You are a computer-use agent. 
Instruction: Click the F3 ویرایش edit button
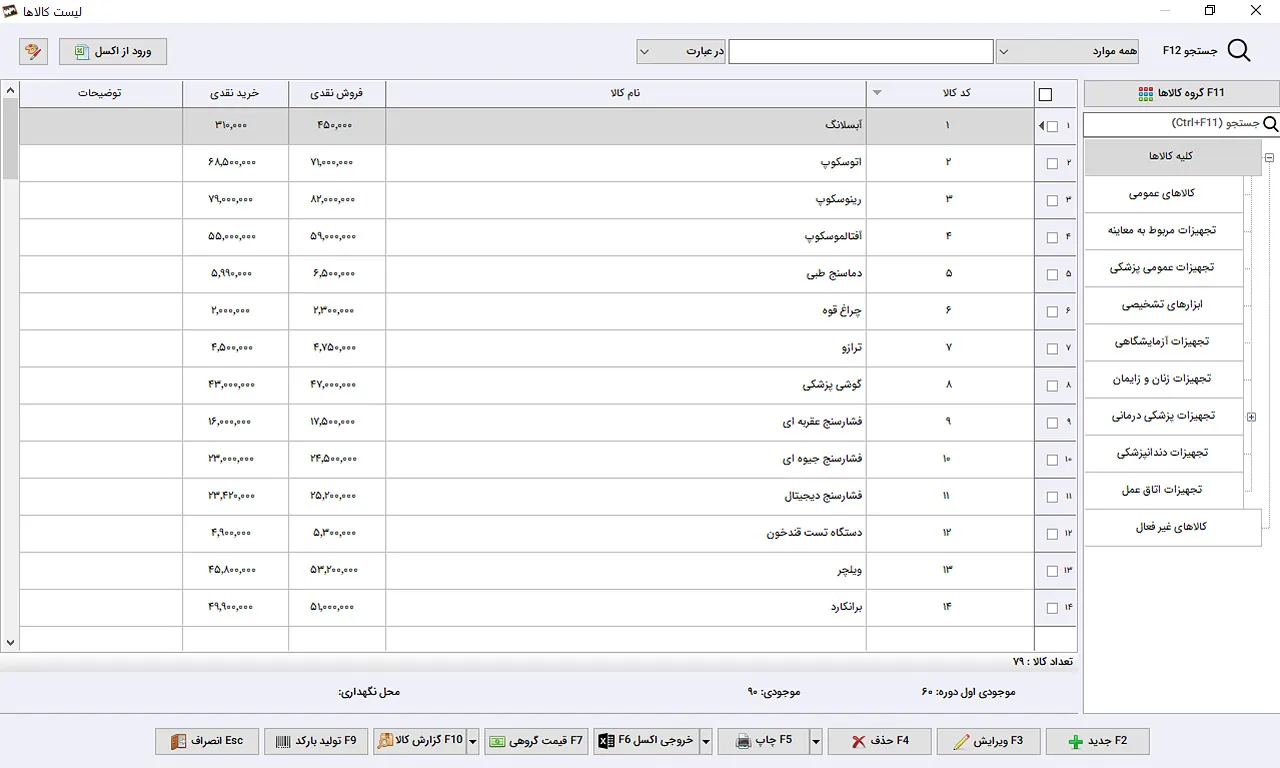point(988,741)
